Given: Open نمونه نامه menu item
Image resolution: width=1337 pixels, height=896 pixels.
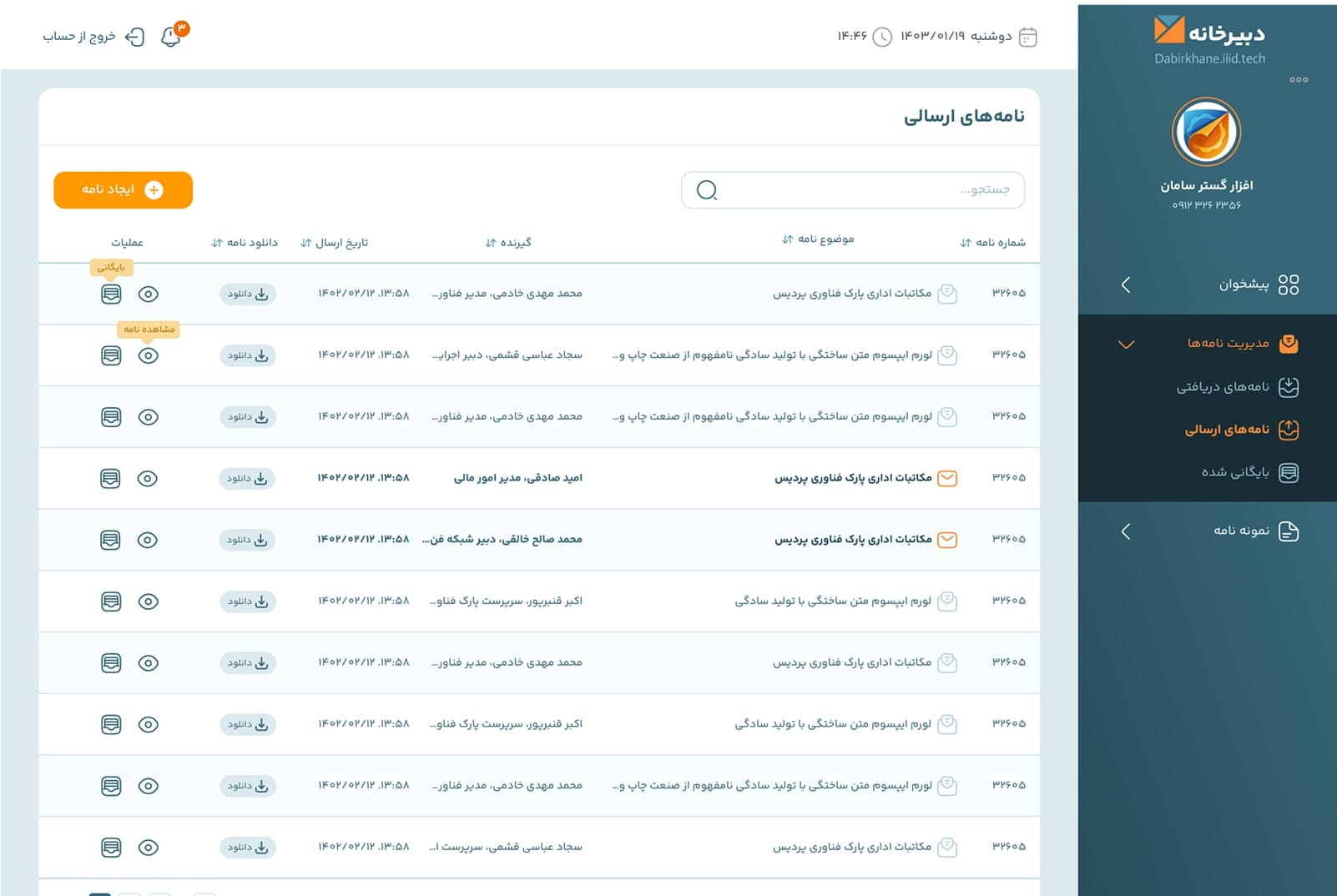Looking at the screenshot, I should [x=1241, y=531].
